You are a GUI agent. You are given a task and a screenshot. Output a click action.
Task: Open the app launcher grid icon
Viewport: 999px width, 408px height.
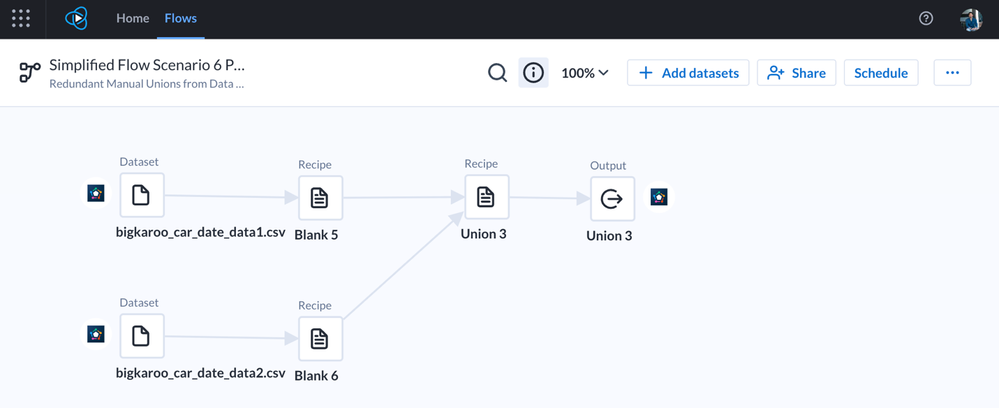click(21, 18)
